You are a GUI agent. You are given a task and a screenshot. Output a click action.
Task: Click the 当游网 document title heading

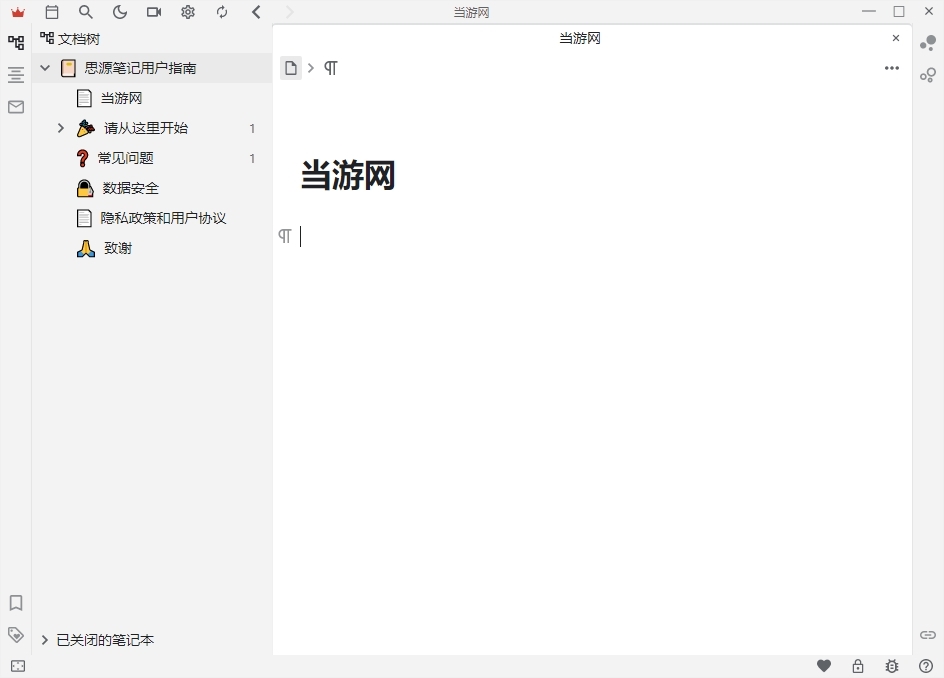pos(347,176)
